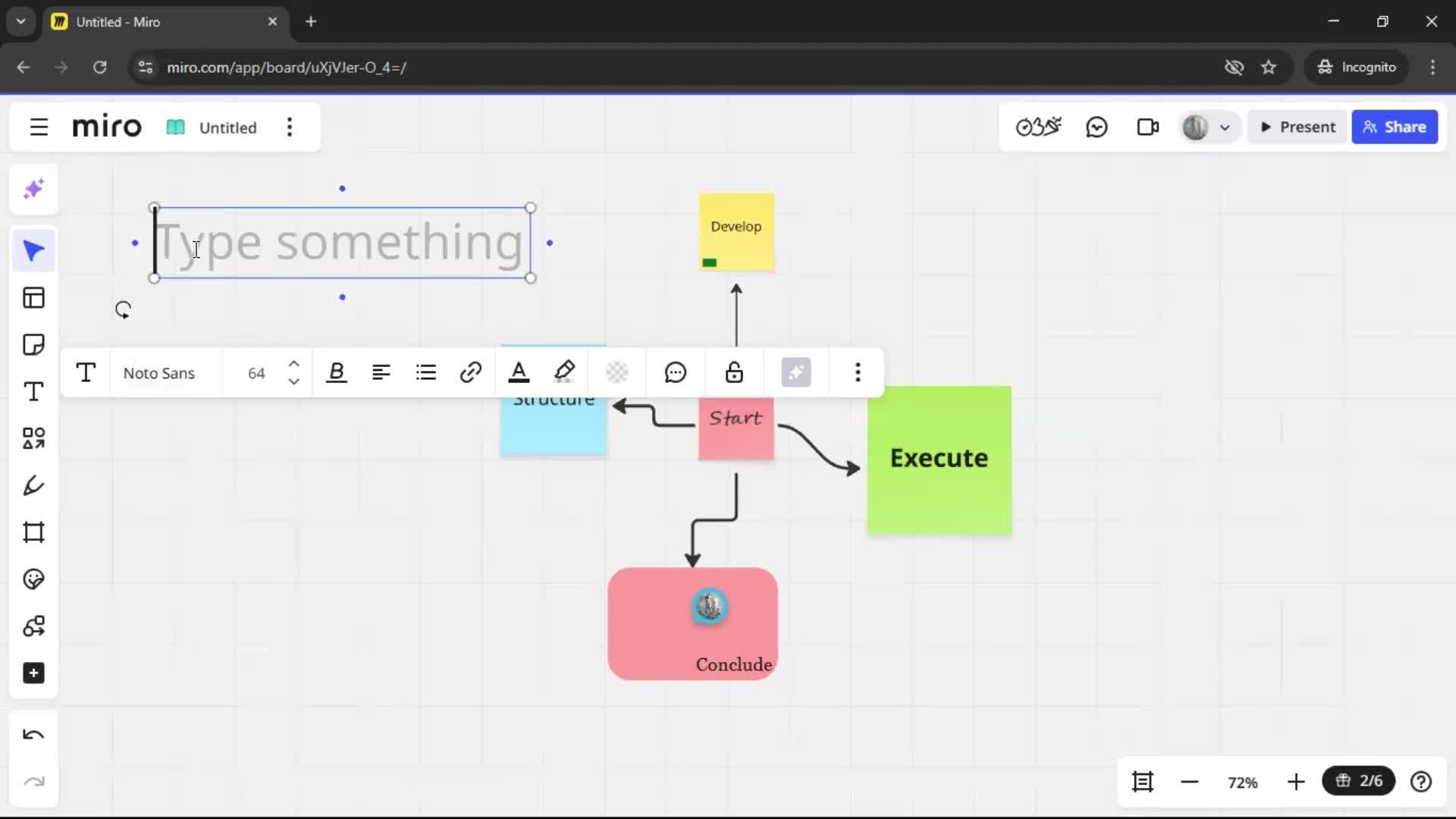This screenshot has height=819, width=1456.
Task: Decrease font size with down arrow
Action: (294, 382)
